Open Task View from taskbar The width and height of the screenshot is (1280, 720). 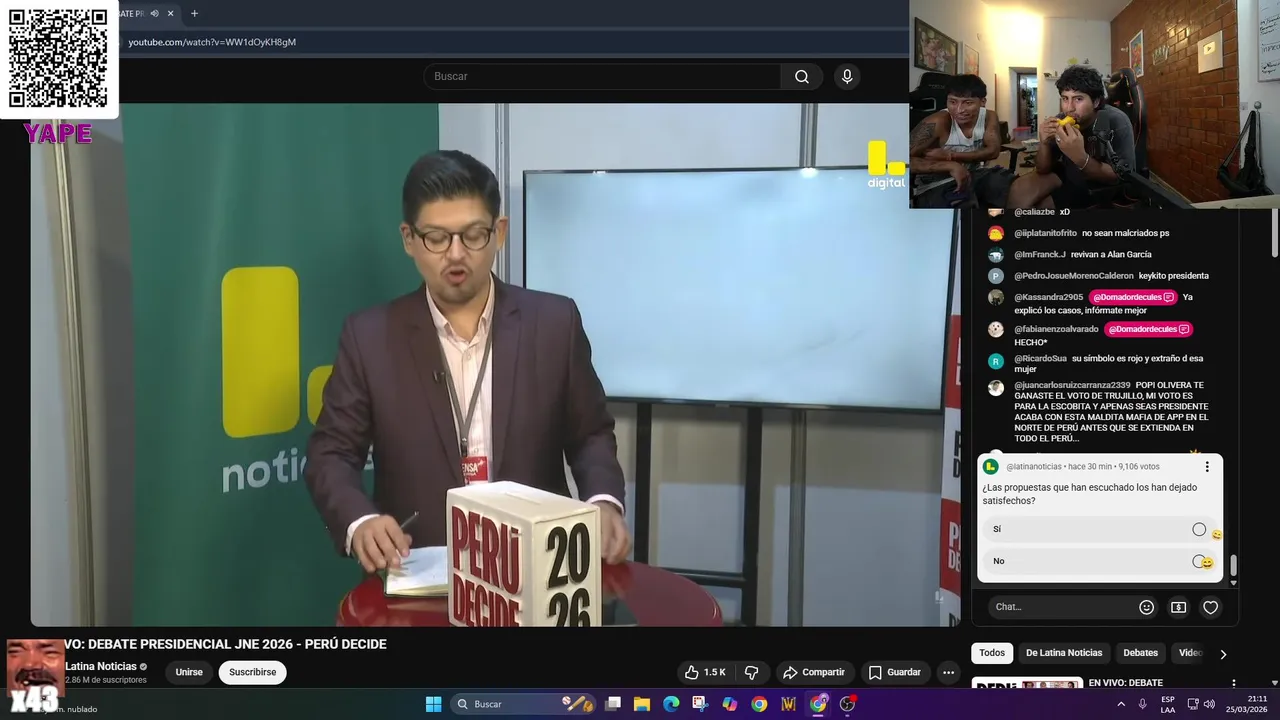tap(613, 704)
